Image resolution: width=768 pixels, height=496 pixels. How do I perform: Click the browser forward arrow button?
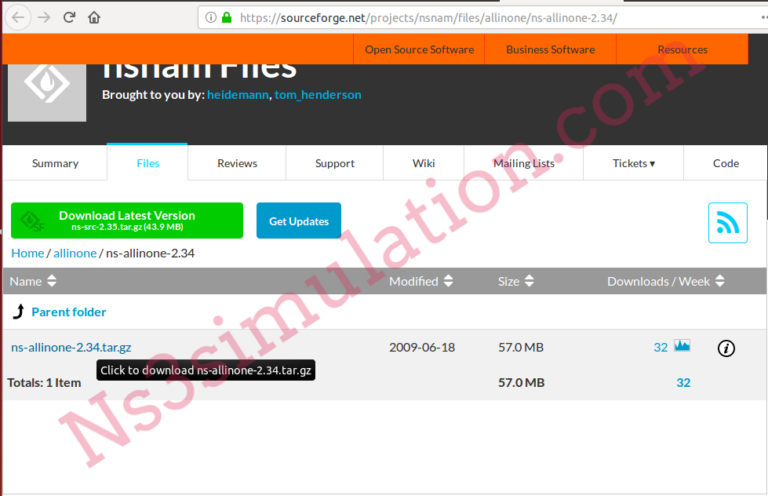coord(43,17)
